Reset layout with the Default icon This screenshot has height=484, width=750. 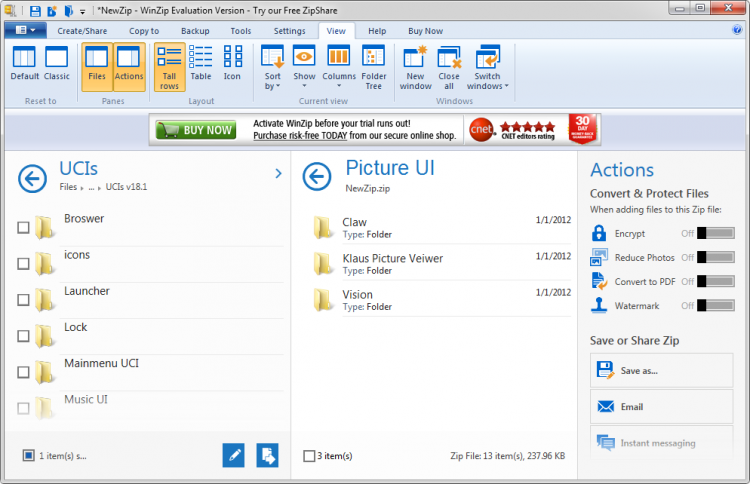(24, 63)
